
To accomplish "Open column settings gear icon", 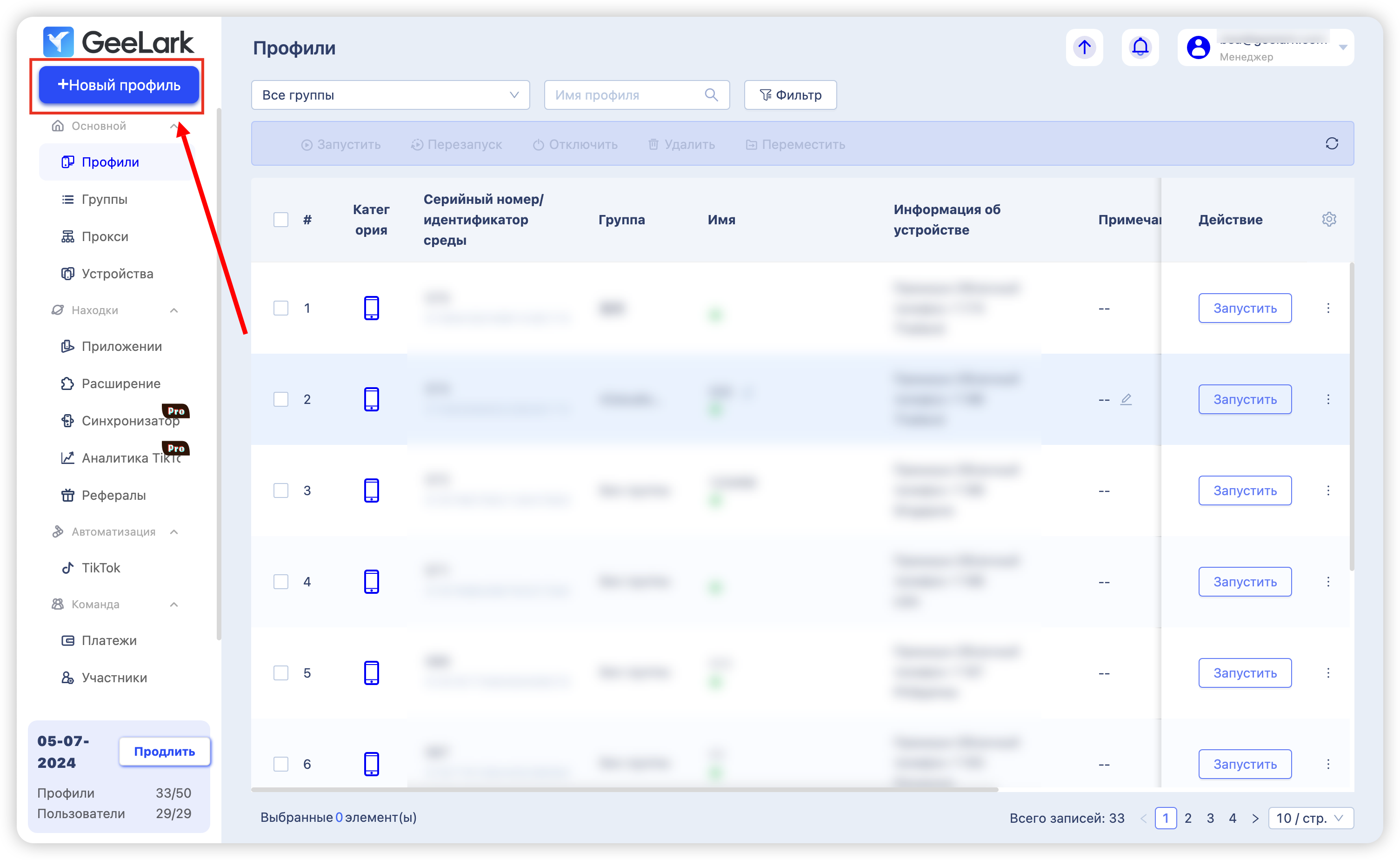I will 1328,220.
